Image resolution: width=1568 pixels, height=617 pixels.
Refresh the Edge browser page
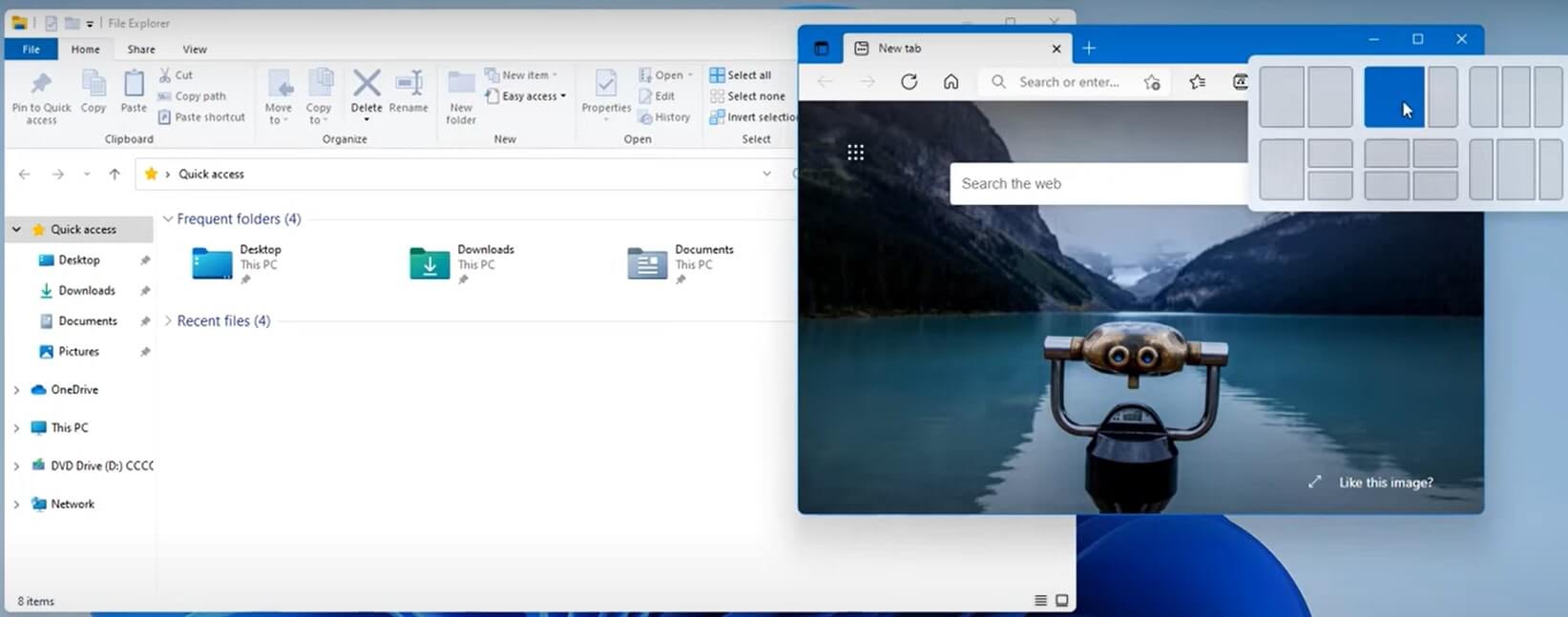(909, 82)
